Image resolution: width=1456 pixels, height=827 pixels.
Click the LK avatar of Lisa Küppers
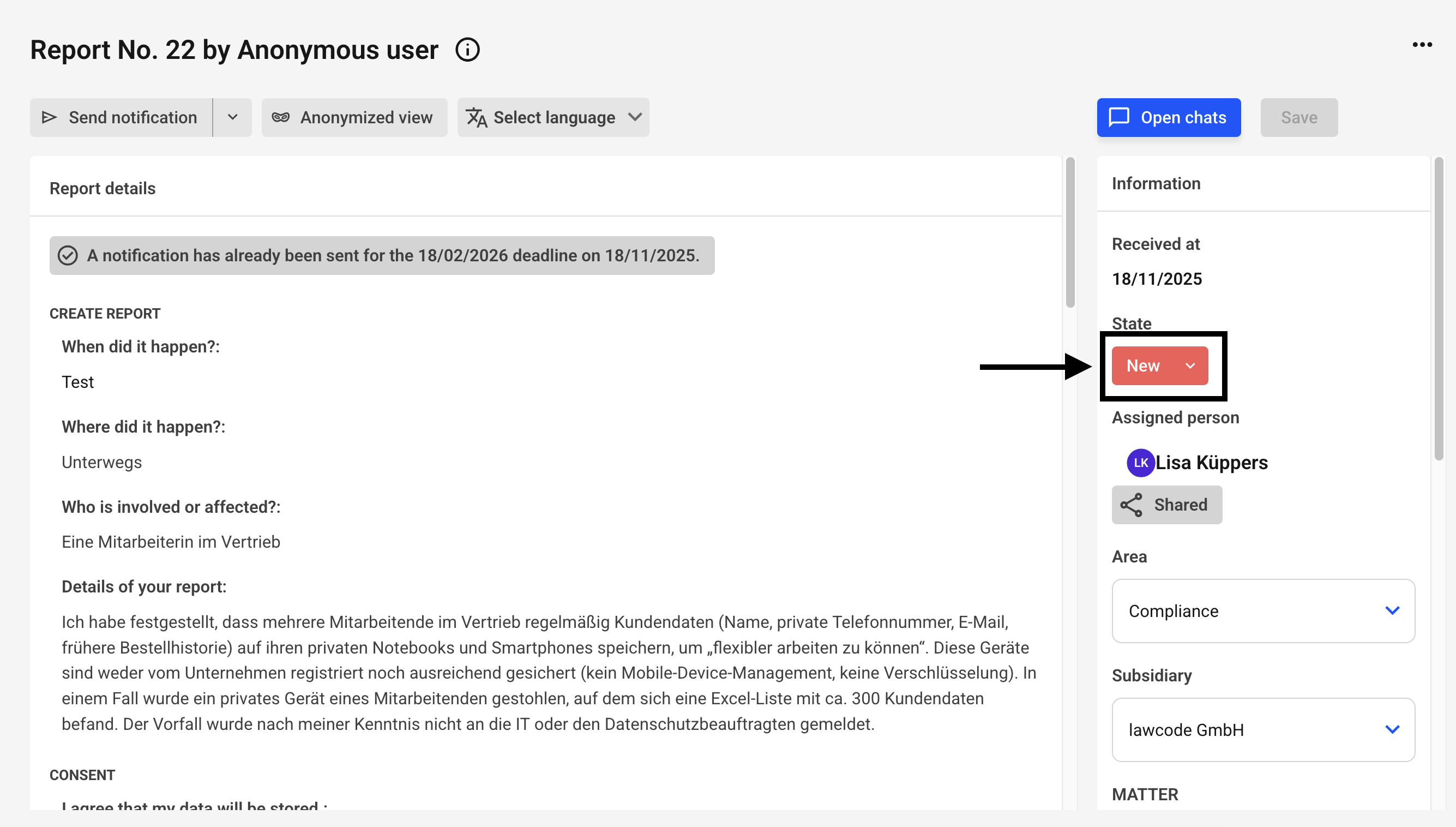(x=1140, y=463)
